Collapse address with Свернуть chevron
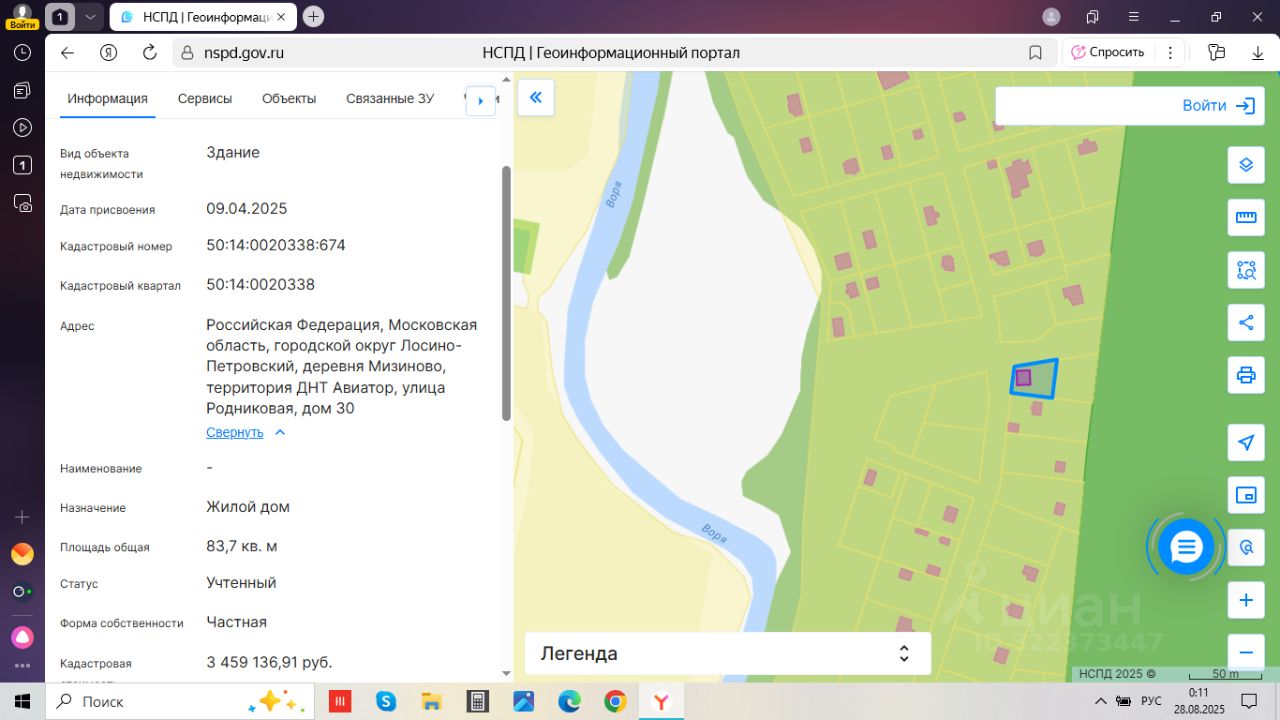 pyautogui.click(x=246, y=432)
